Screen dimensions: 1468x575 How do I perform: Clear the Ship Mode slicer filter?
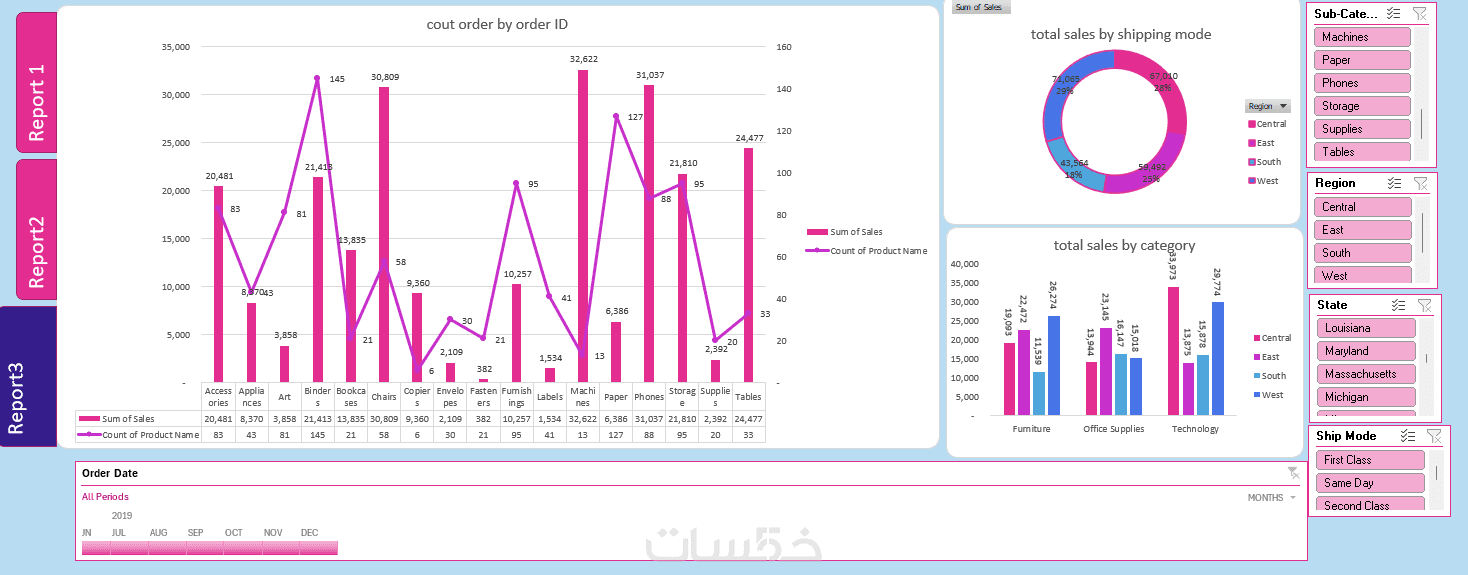[1434, 436]
